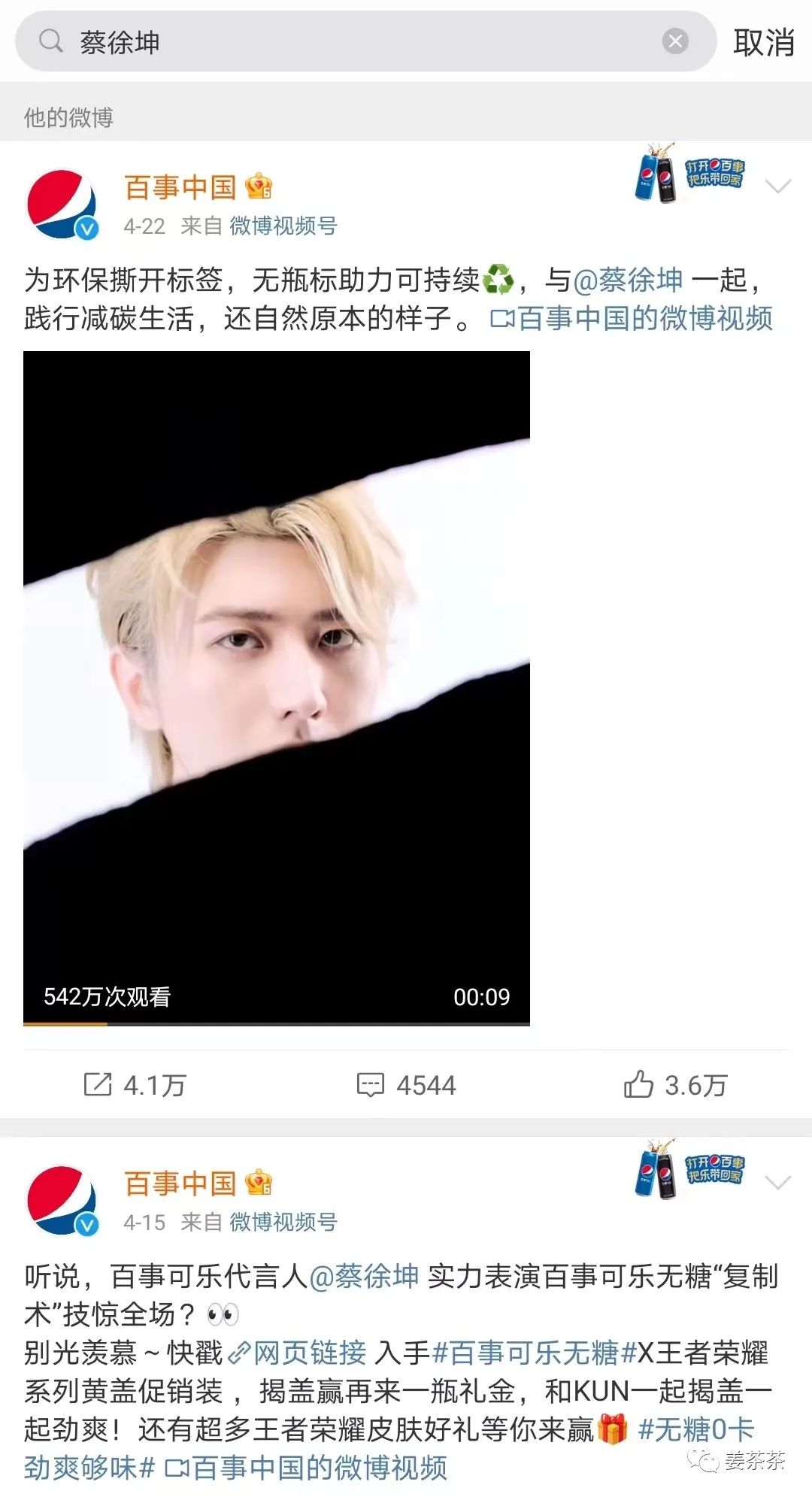This screenshot has width=812, height=1497.
Task: Open hashtag #百事可乐无糖#
Action: tap(535, 1353)
